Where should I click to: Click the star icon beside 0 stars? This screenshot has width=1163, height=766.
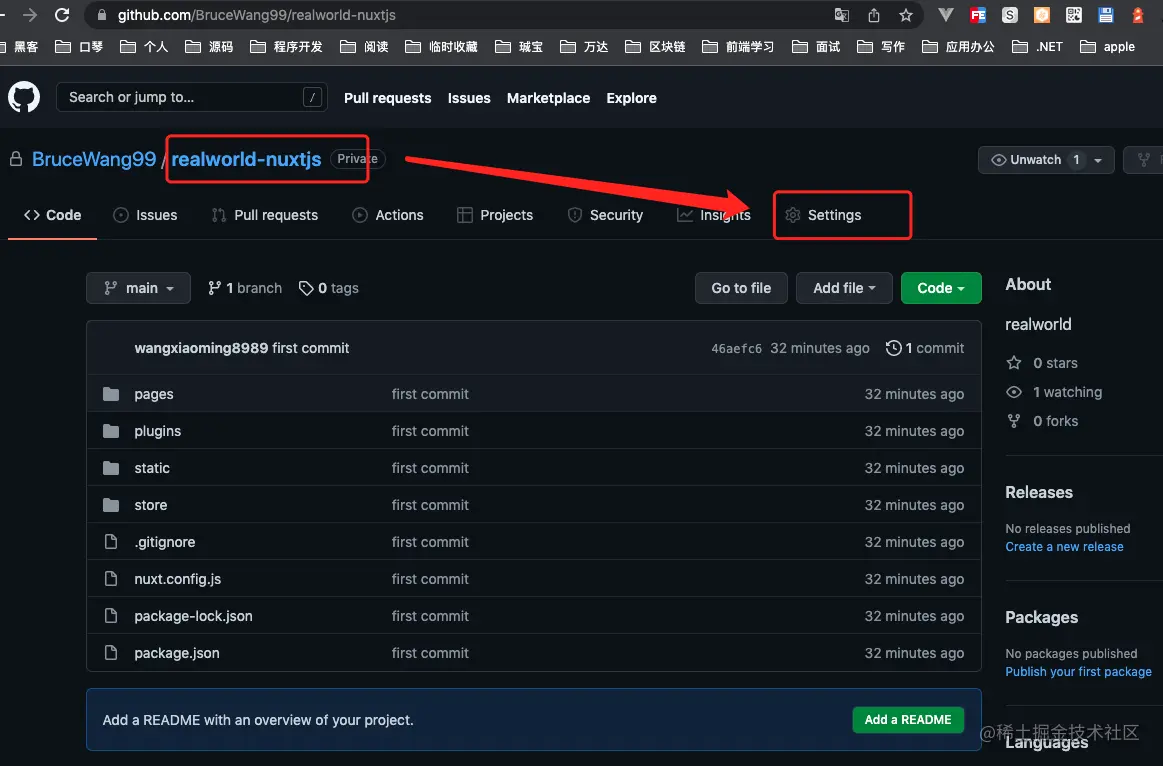(1013, 363)
